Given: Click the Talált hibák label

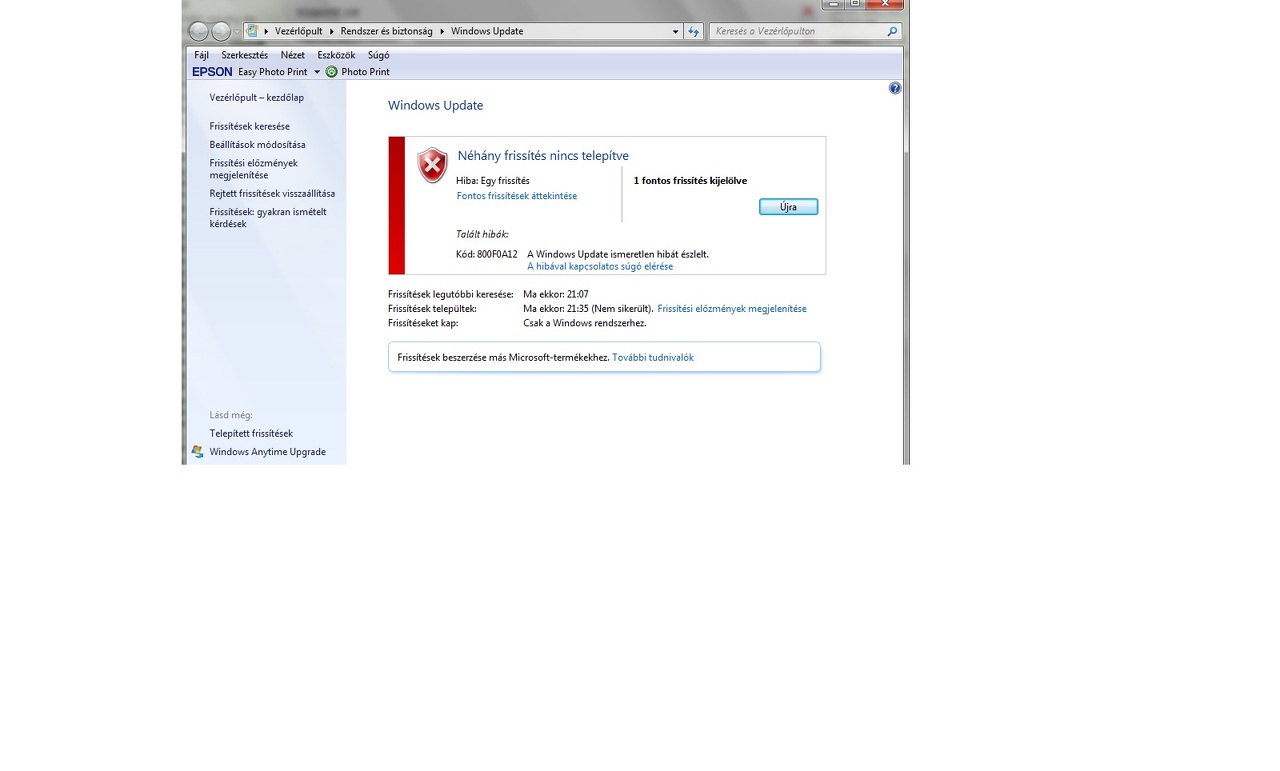Looking at the screenshot, I should [482, 234].
